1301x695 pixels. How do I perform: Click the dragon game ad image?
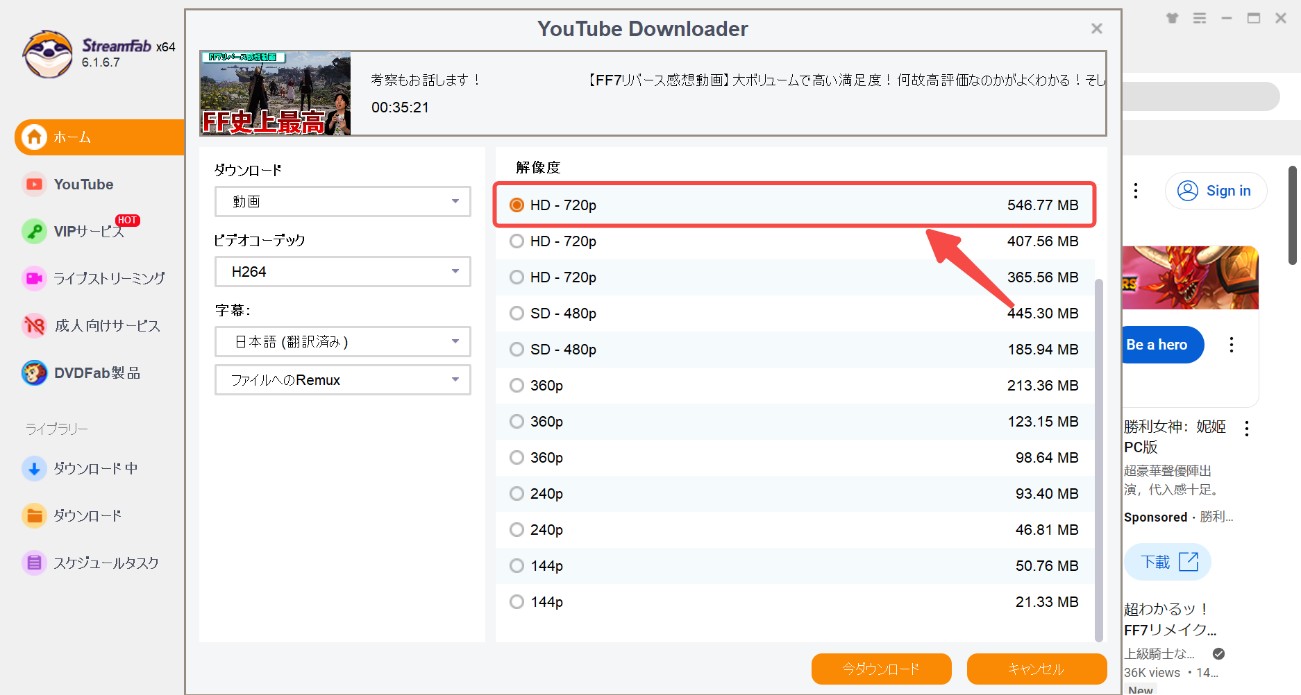(1191, 278)
